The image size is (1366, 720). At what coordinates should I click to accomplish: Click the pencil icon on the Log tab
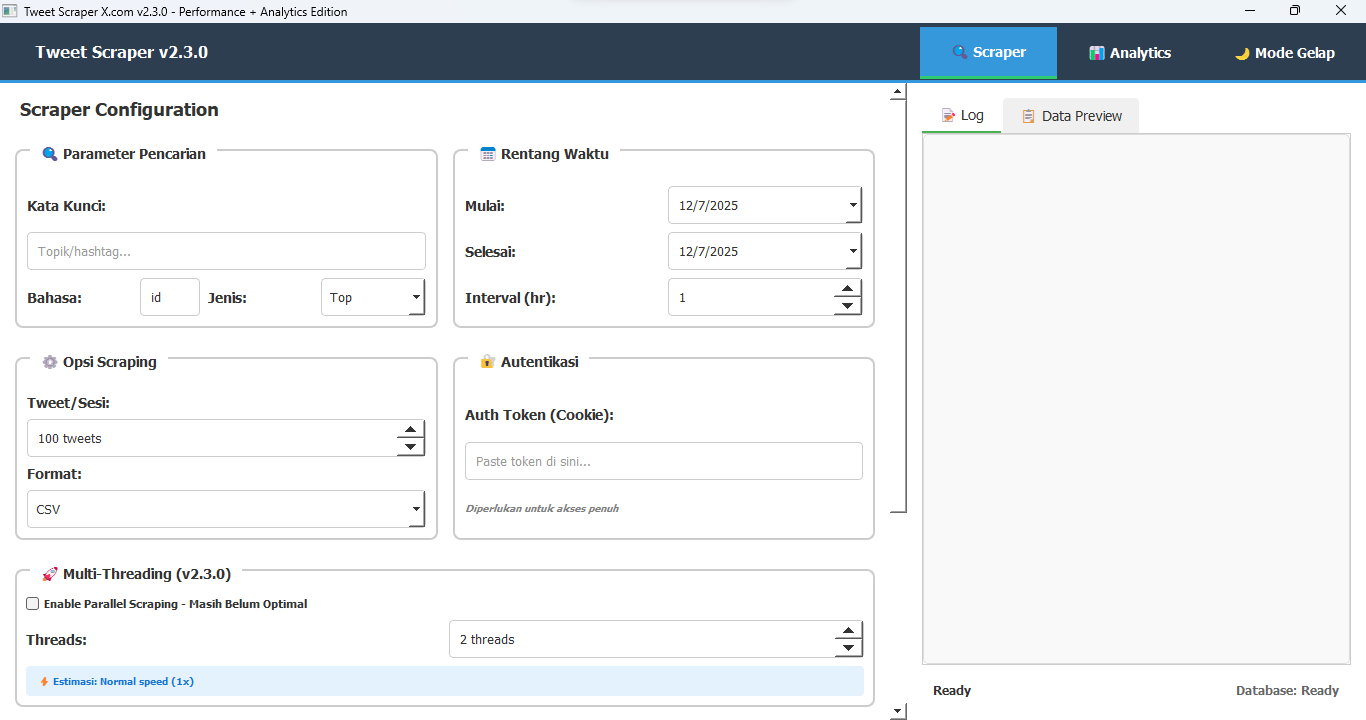click(948, 115)
